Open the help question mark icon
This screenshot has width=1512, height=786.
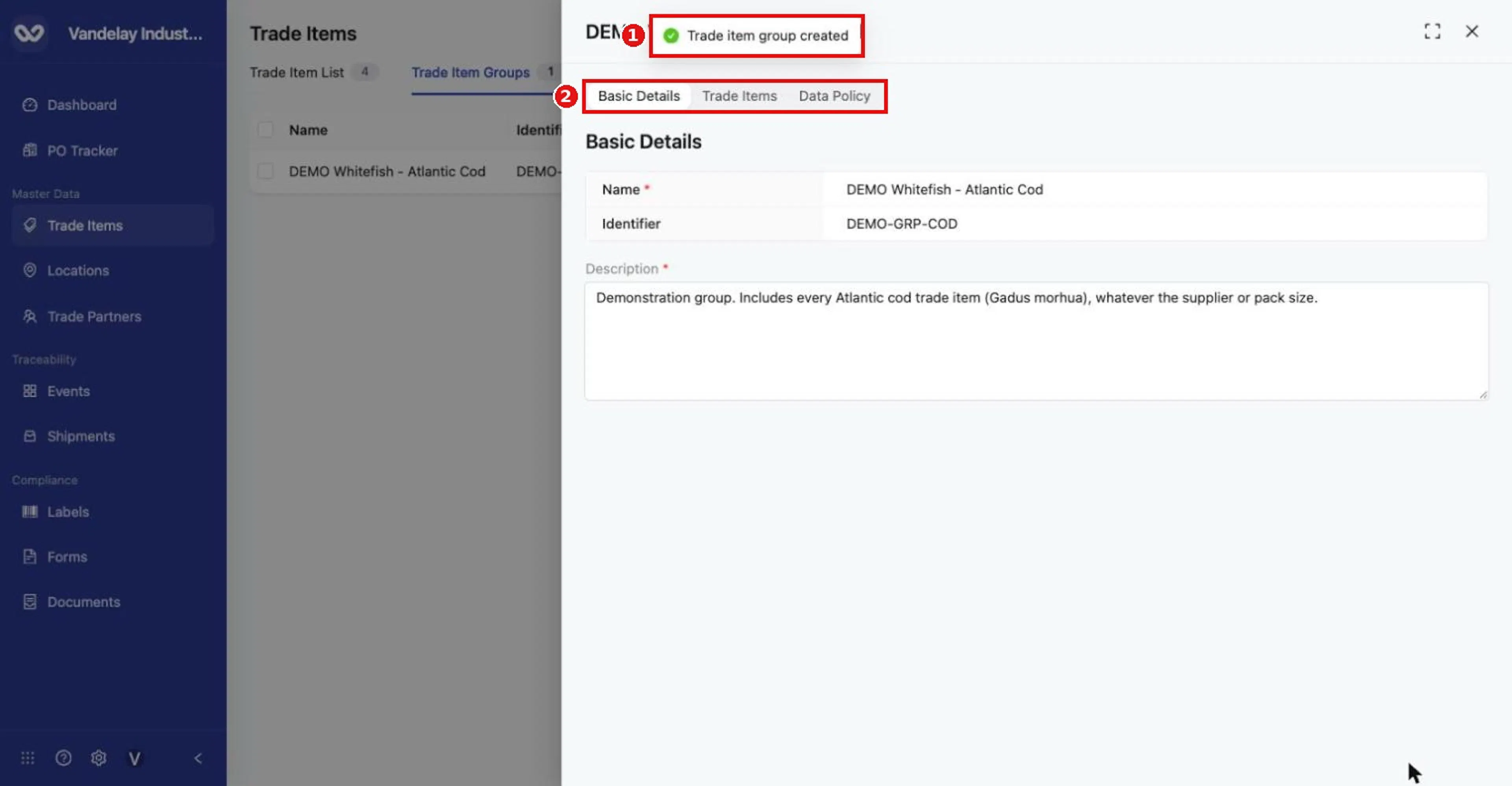[63, 758]
